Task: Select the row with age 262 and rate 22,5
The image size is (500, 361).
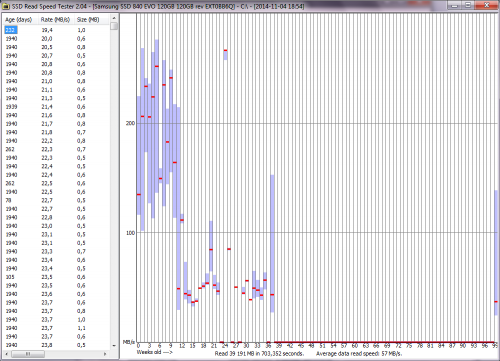Action: click(x=56, y=183)
